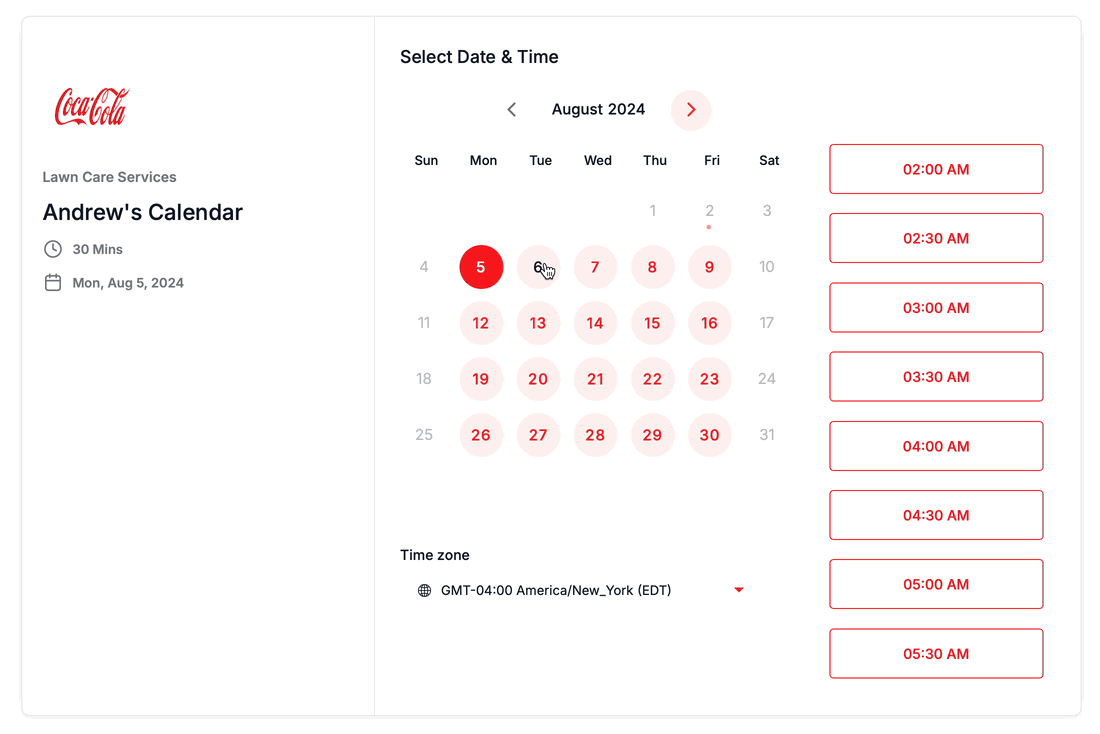The image size is (1100, 734).
Task: Open the time zone dropdown arrow
Action: 739,590
